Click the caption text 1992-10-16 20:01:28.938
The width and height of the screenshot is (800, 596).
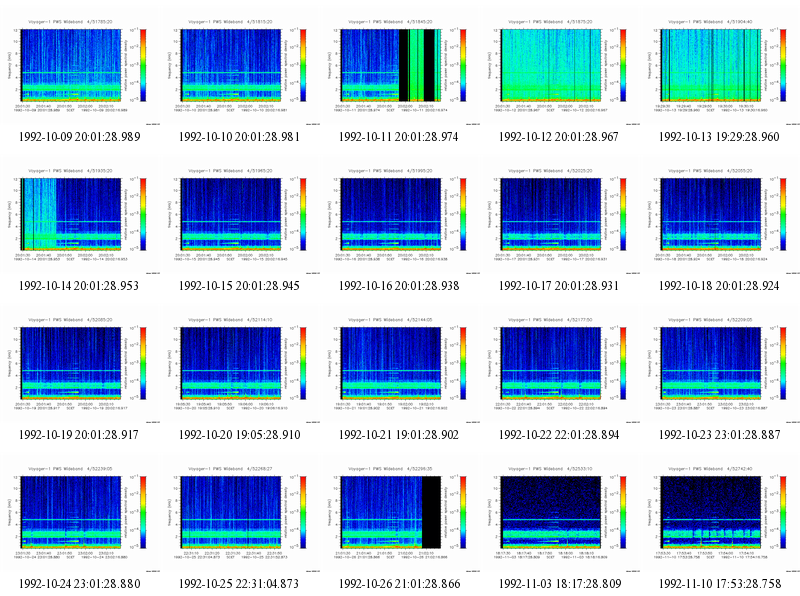[399, 286]
